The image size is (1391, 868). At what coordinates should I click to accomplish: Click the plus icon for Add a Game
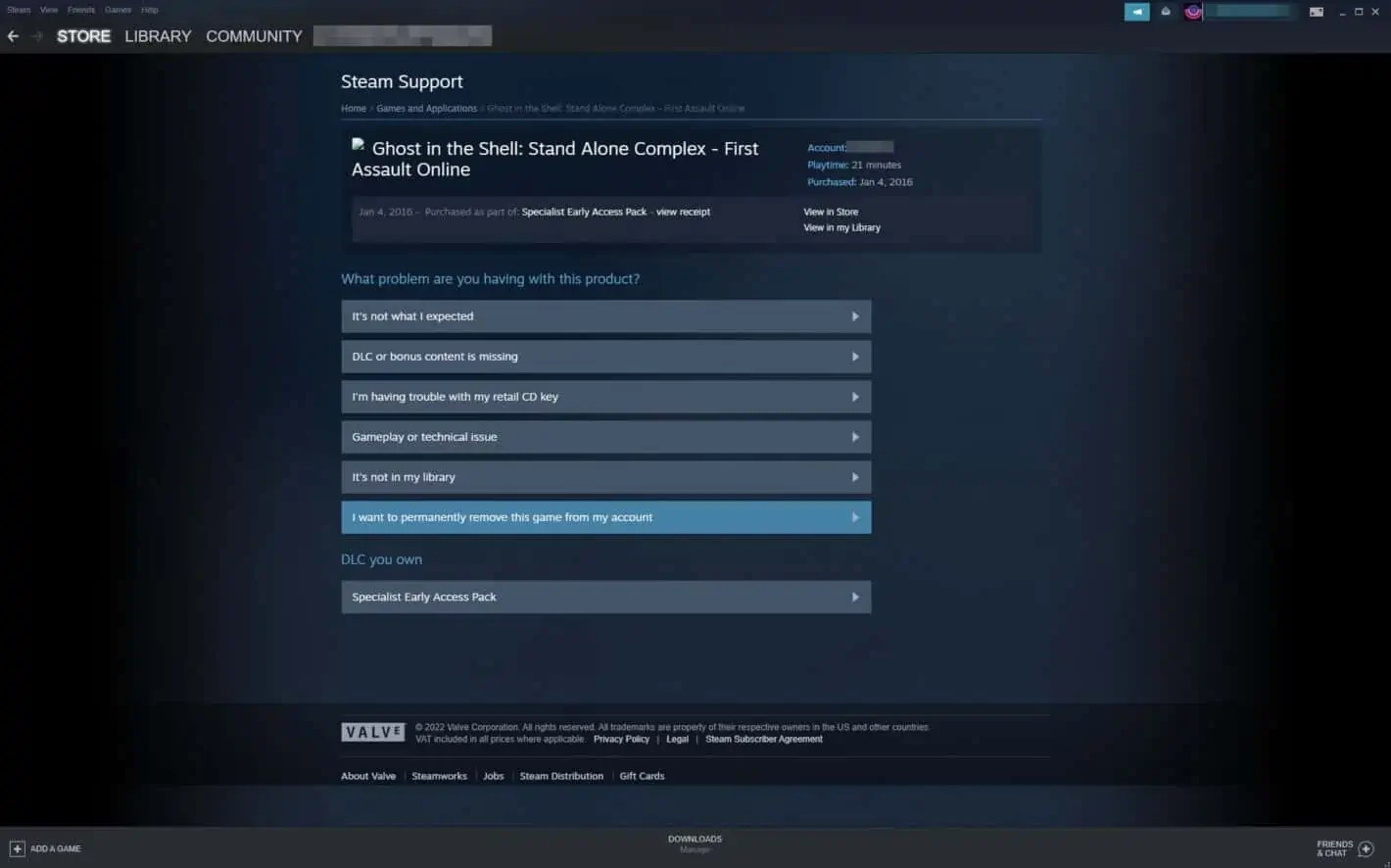click(x=17, y=848)
